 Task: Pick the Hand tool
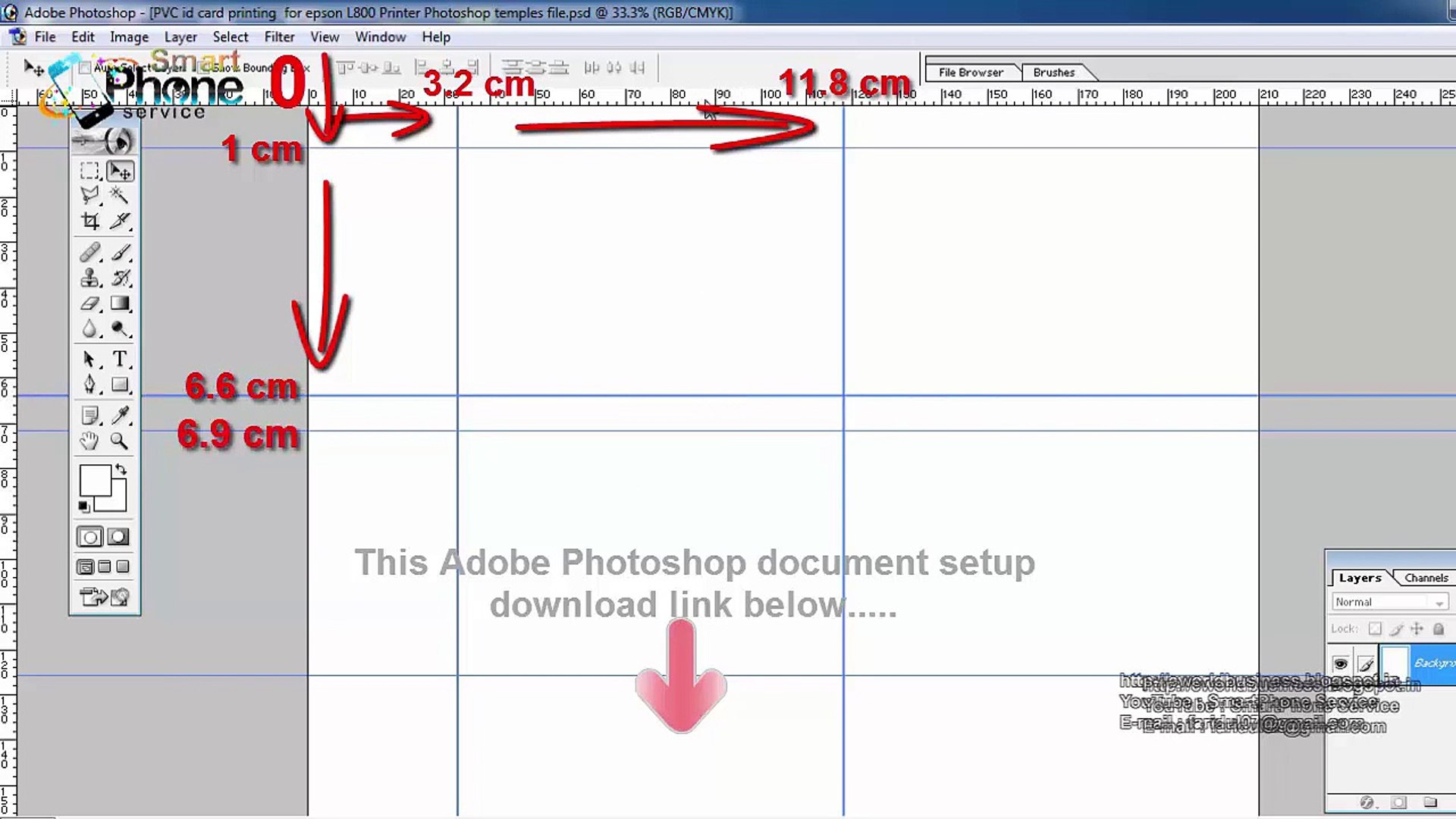coord(89,441)
